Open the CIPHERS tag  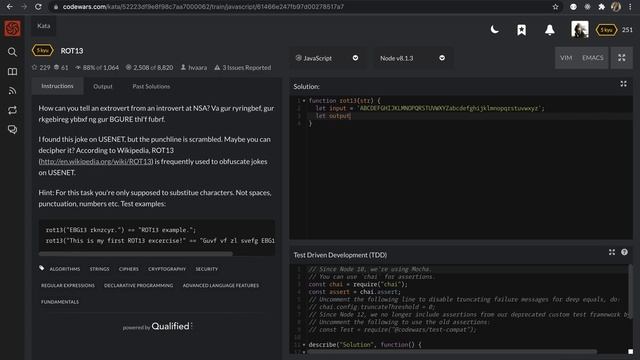tap(129, 269)
